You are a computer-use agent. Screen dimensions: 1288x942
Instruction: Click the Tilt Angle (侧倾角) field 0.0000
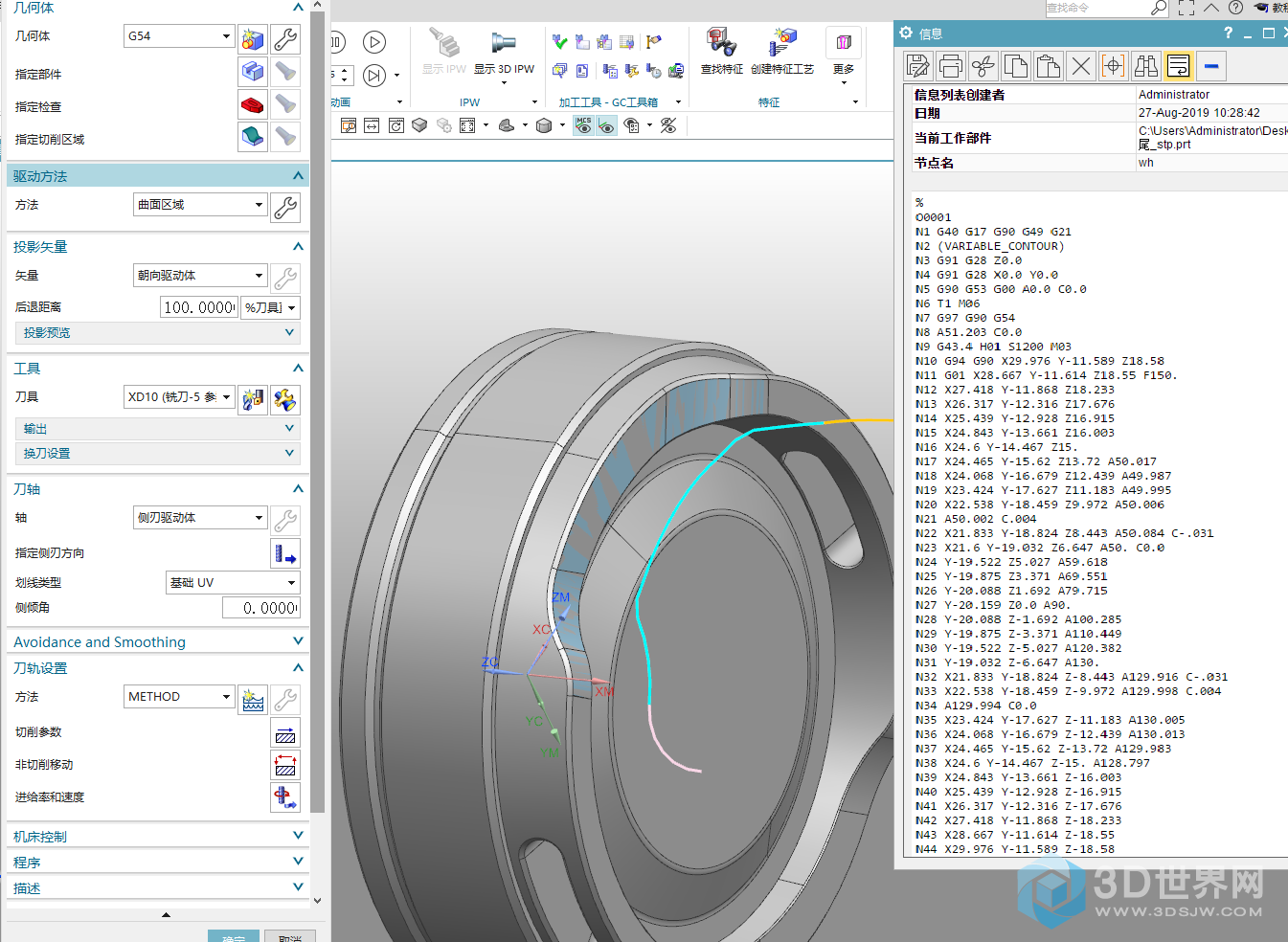[260, 608]
